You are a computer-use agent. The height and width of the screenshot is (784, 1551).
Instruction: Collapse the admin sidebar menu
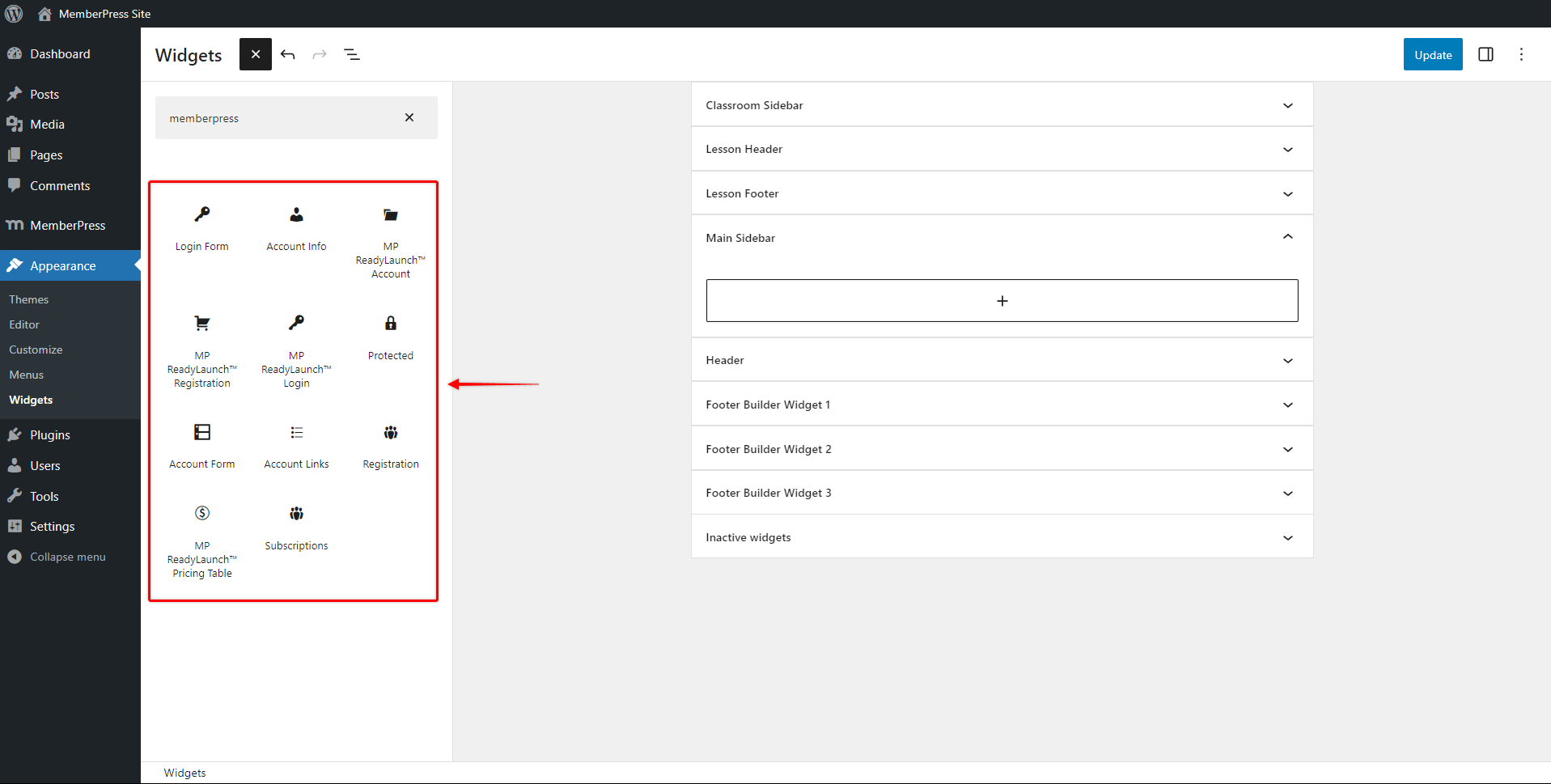coord(70,557)
